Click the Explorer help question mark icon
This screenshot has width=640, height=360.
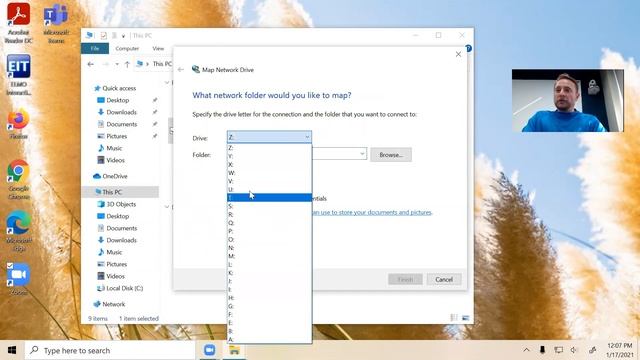click(x=469, y=48)
